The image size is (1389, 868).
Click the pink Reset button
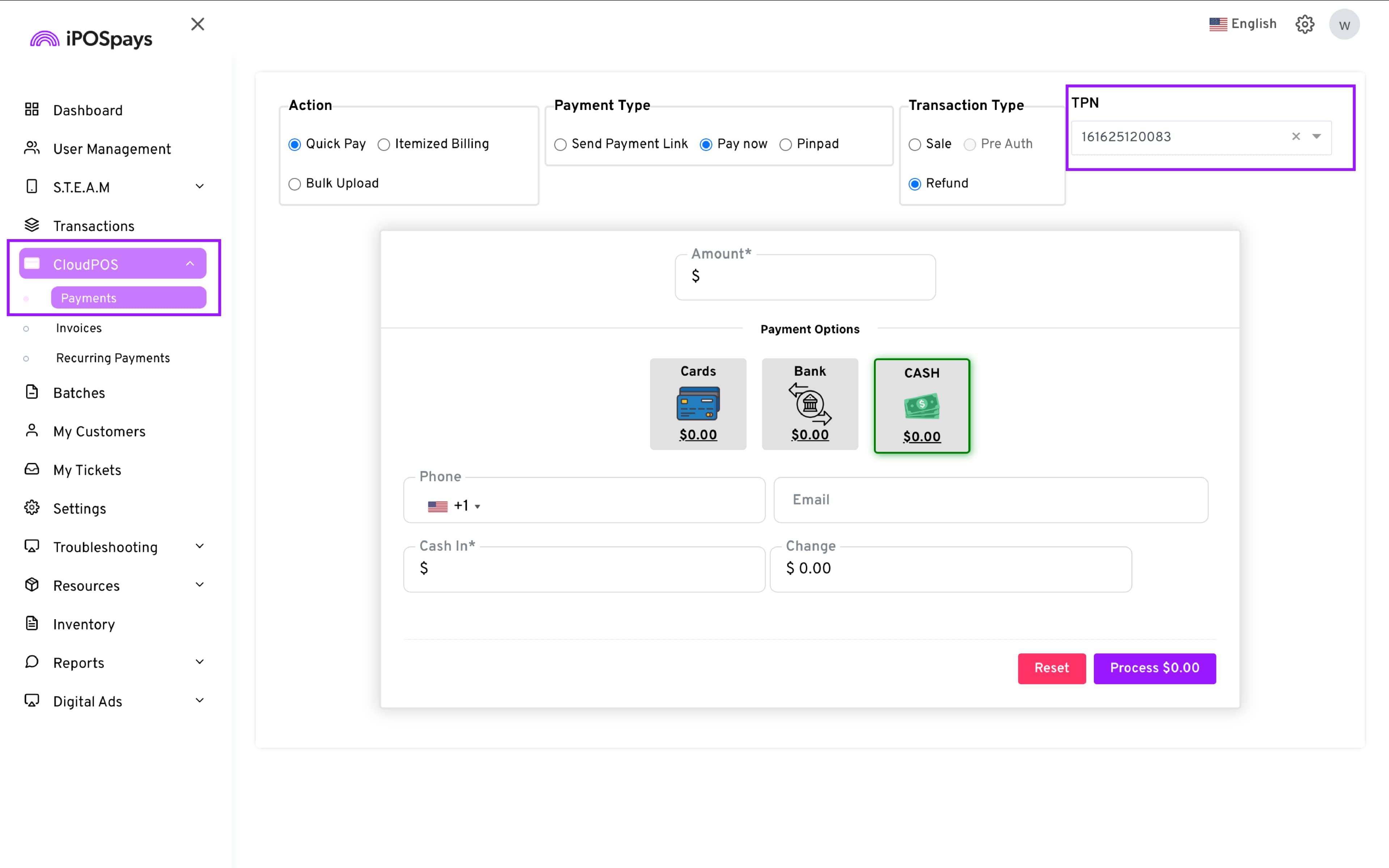point(1051,668)
